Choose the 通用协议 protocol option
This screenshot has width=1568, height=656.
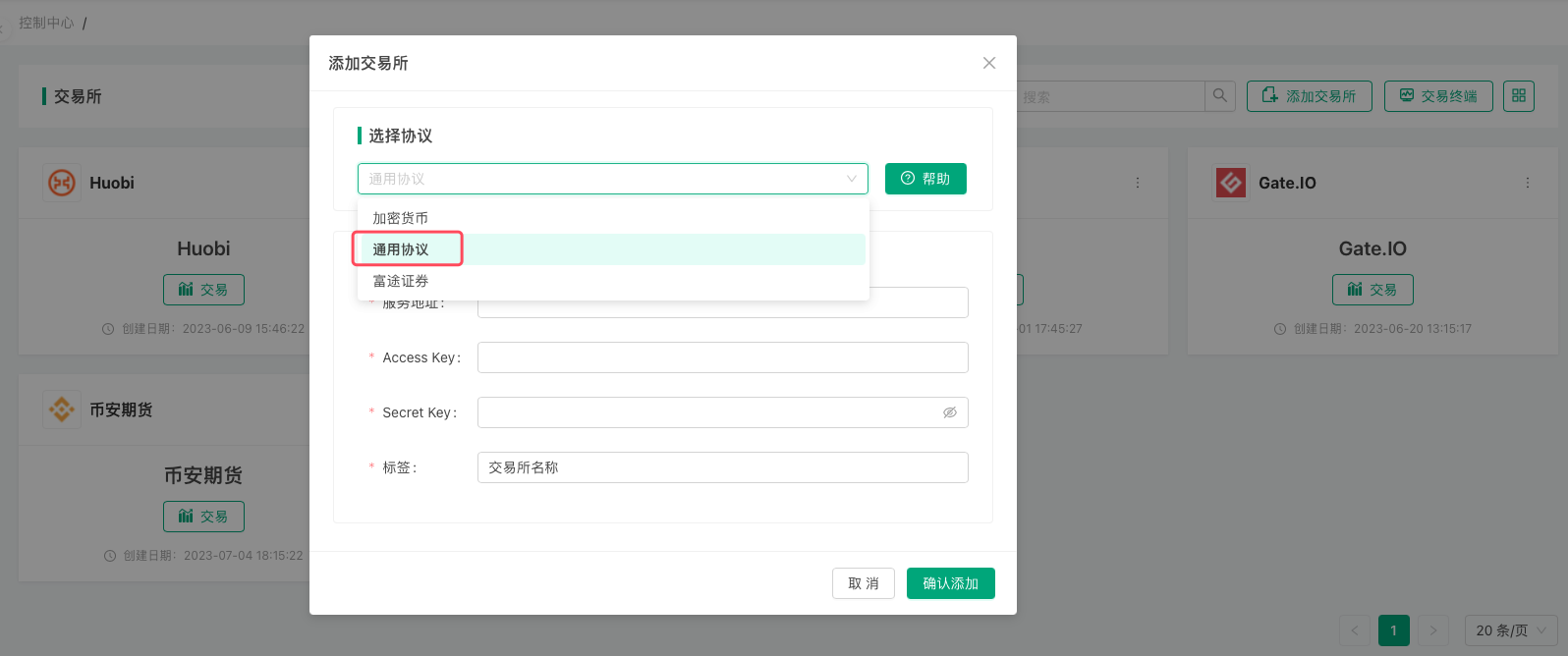[401, 249]
